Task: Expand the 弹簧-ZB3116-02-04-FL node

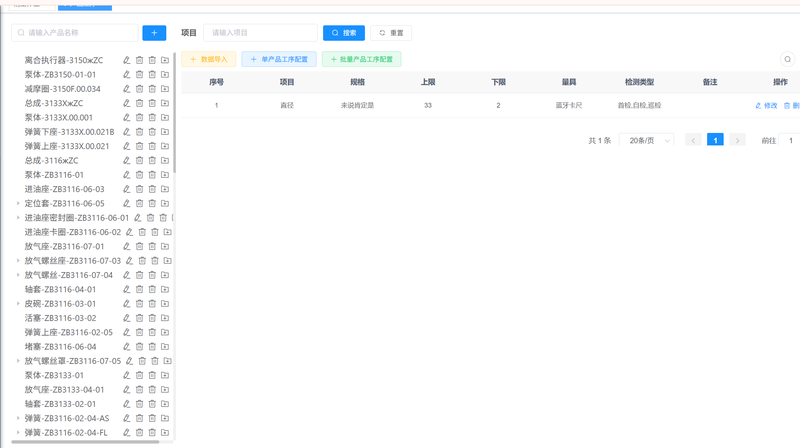Action: (18, 432)
